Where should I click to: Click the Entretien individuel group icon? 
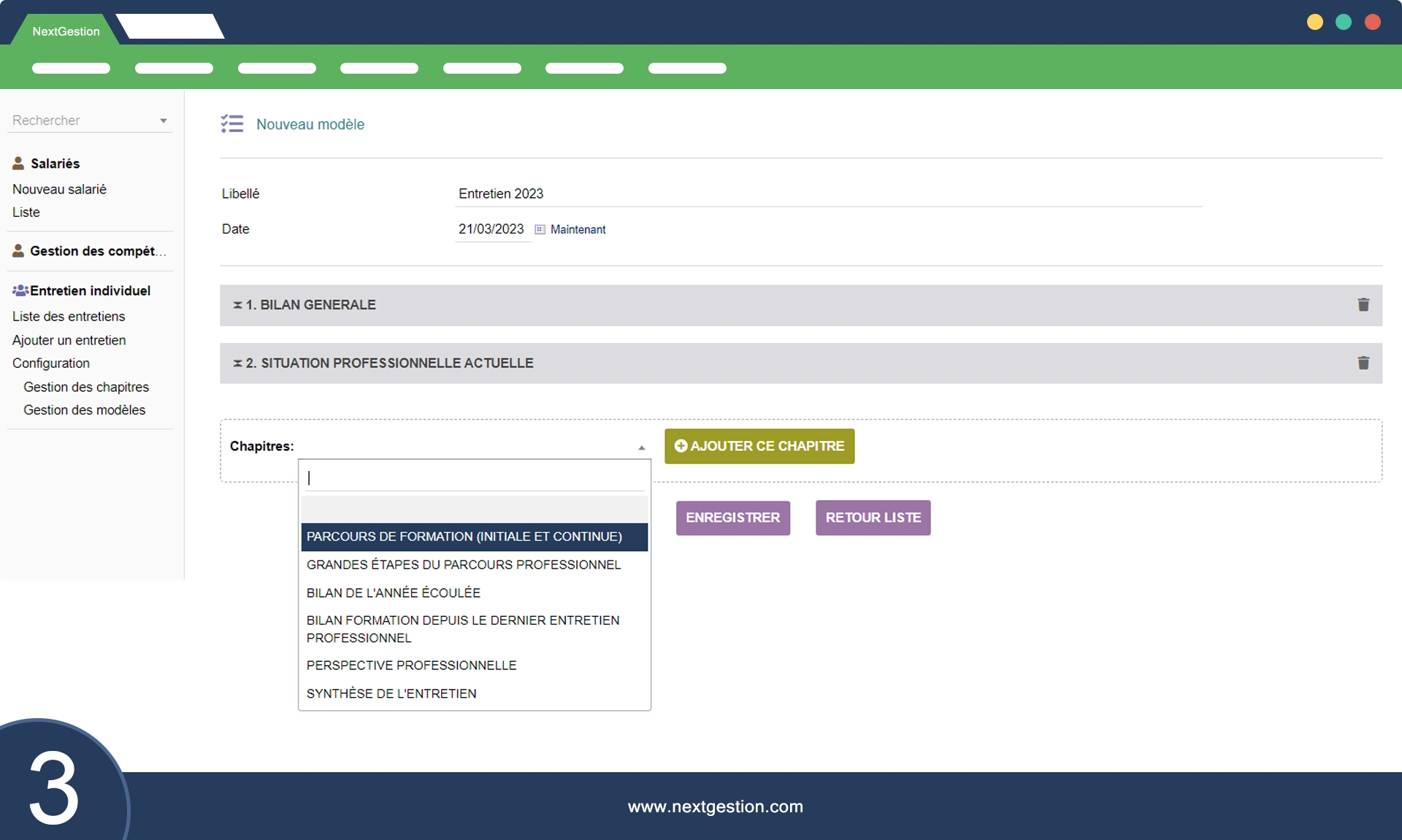tap(20, 290)
